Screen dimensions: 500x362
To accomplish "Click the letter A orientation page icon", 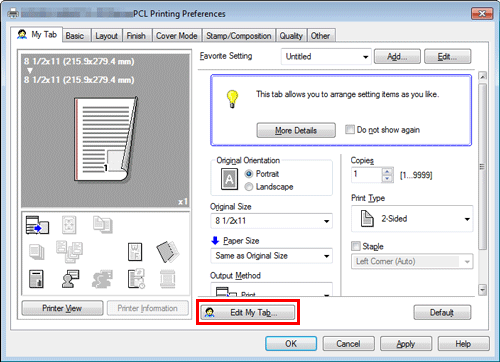I will click(x=230, y=179).
